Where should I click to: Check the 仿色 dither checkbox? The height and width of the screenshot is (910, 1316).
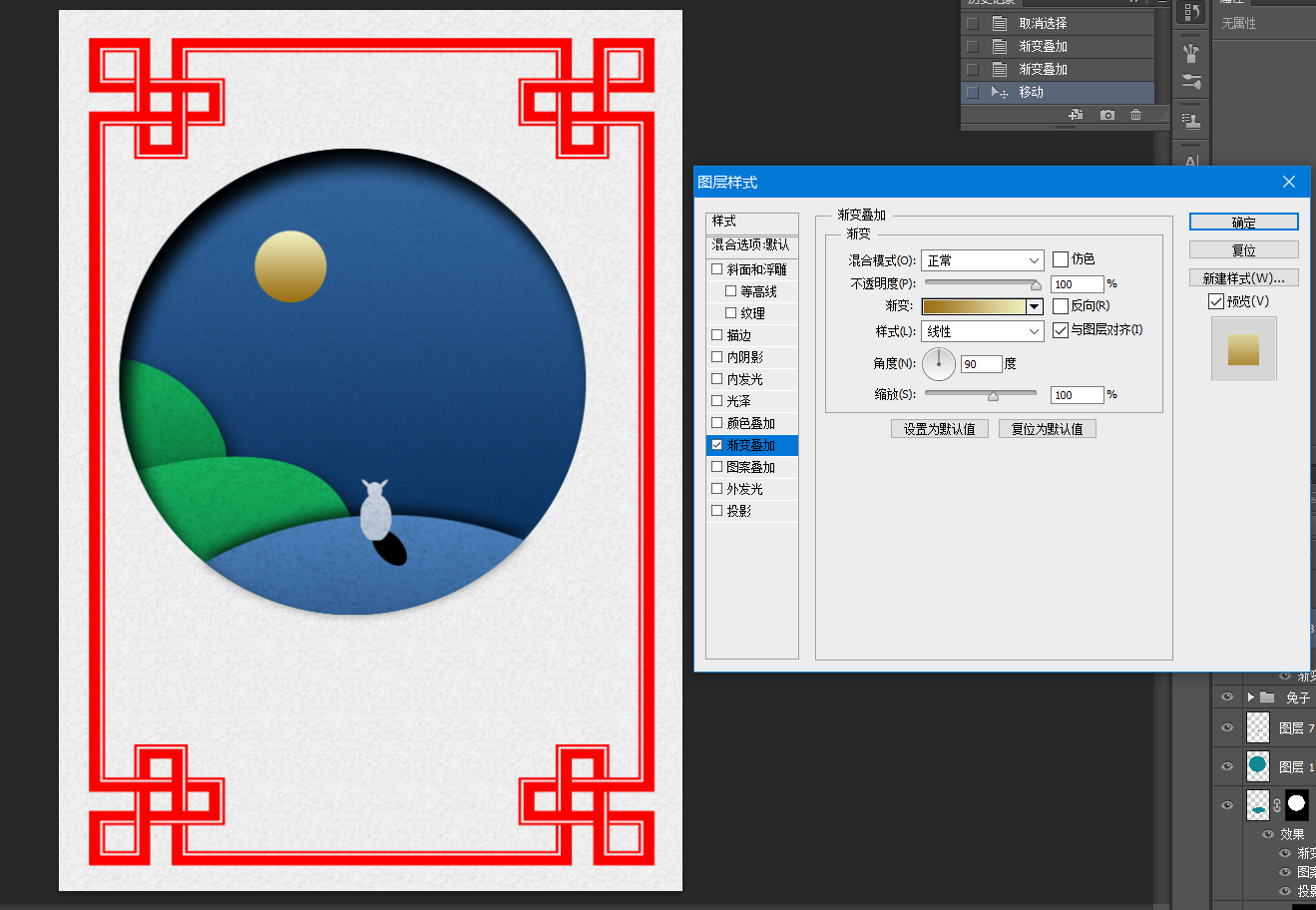[x=1061, y=259]
